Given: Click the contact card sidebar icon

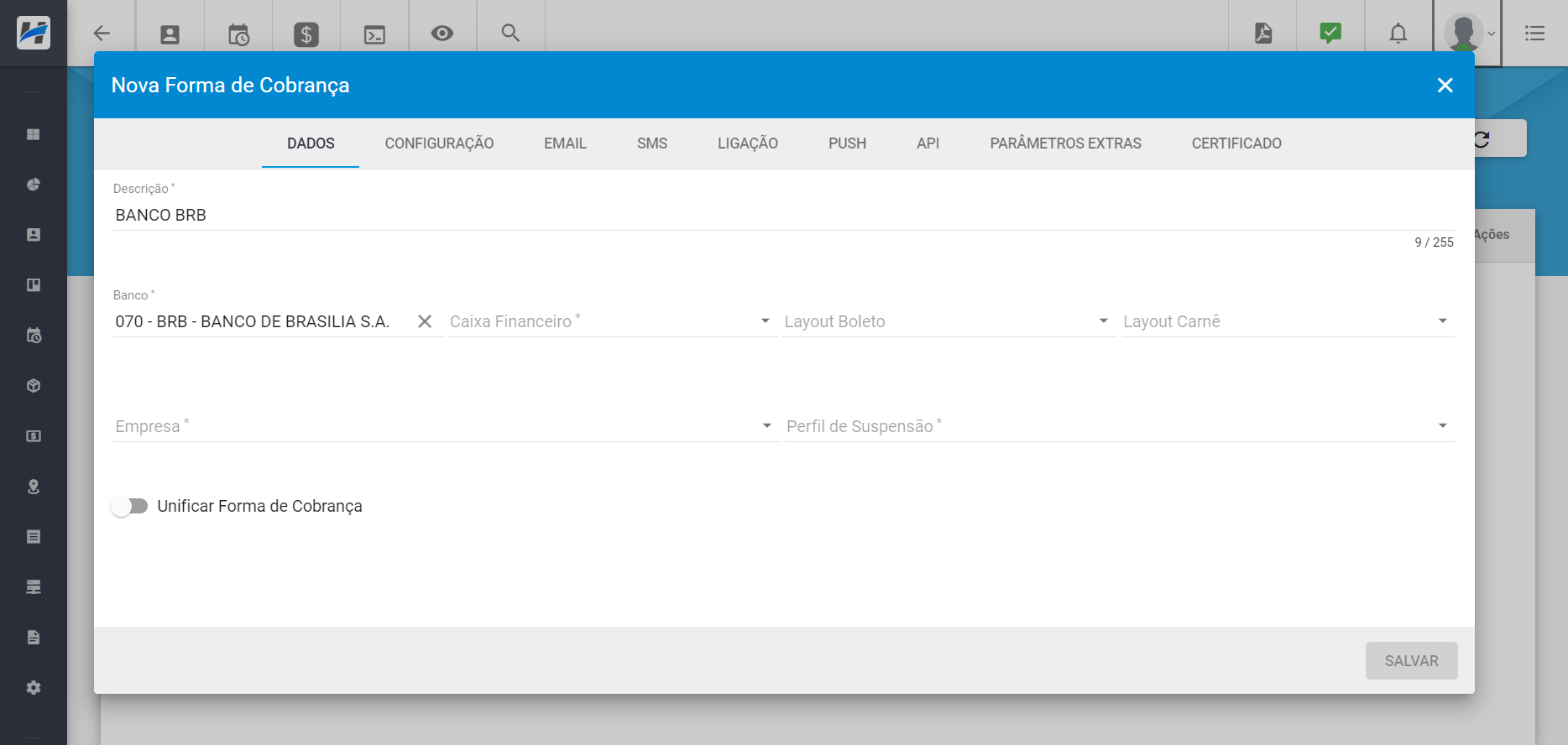Looking at the screenshot, I should click(x=34, y=235).
